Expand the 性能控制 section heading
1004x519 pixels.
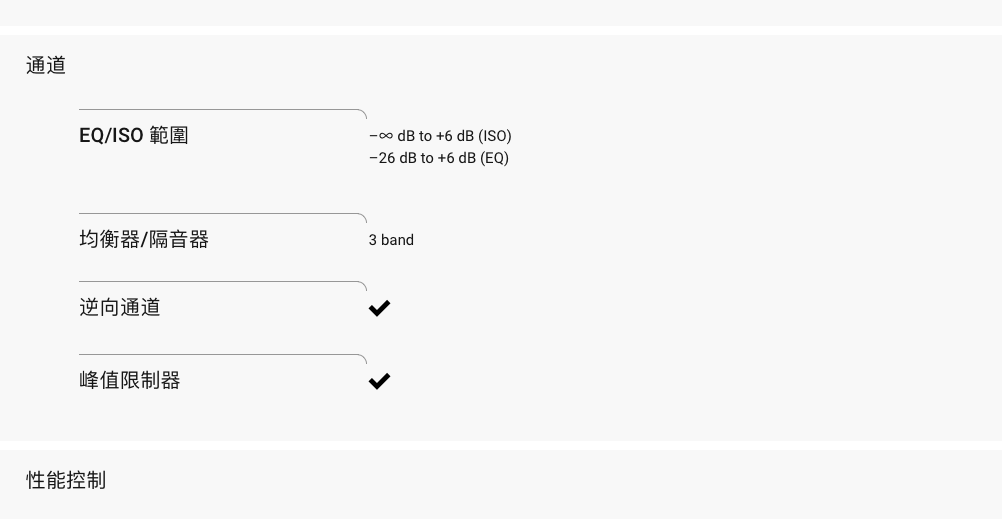[x=66, y=480]
